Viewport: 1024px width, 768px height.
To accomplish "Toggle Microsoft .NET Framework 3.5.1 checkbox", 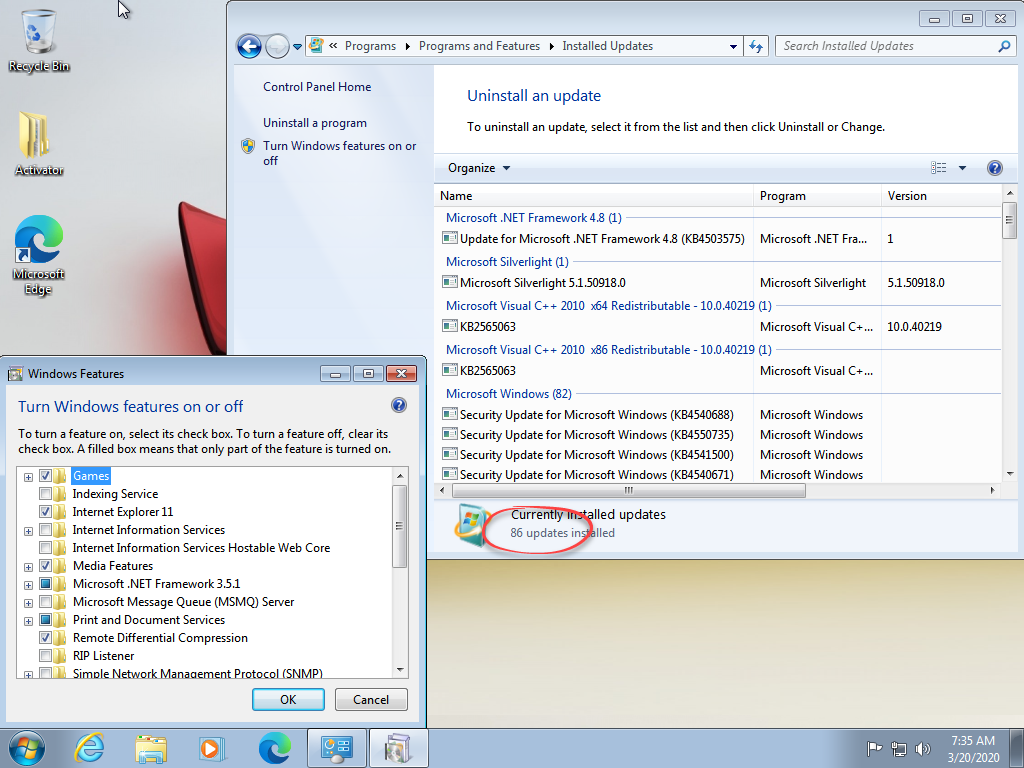I will click(46, 583).
